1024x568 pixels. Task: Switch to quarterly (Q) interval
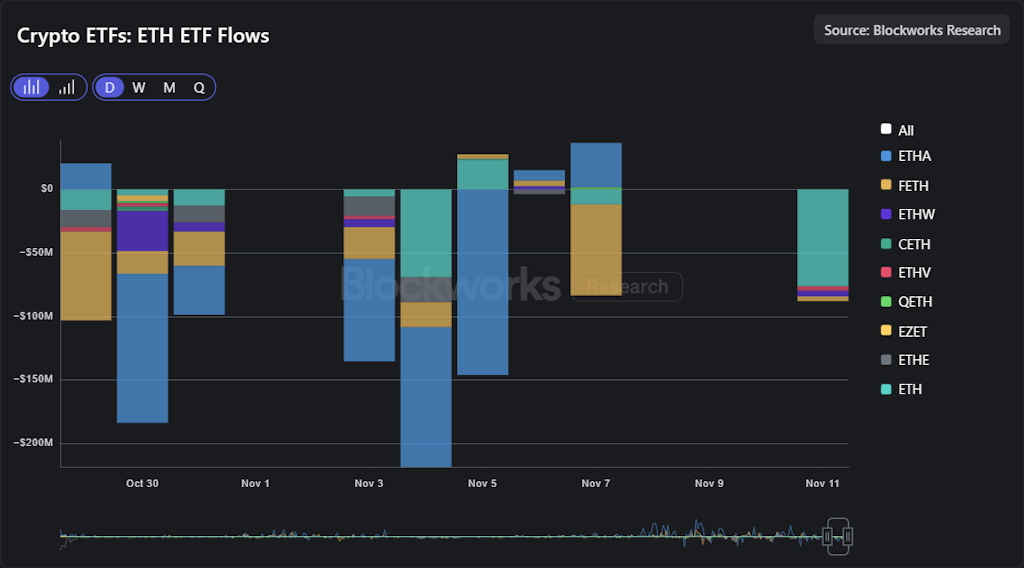199,87
